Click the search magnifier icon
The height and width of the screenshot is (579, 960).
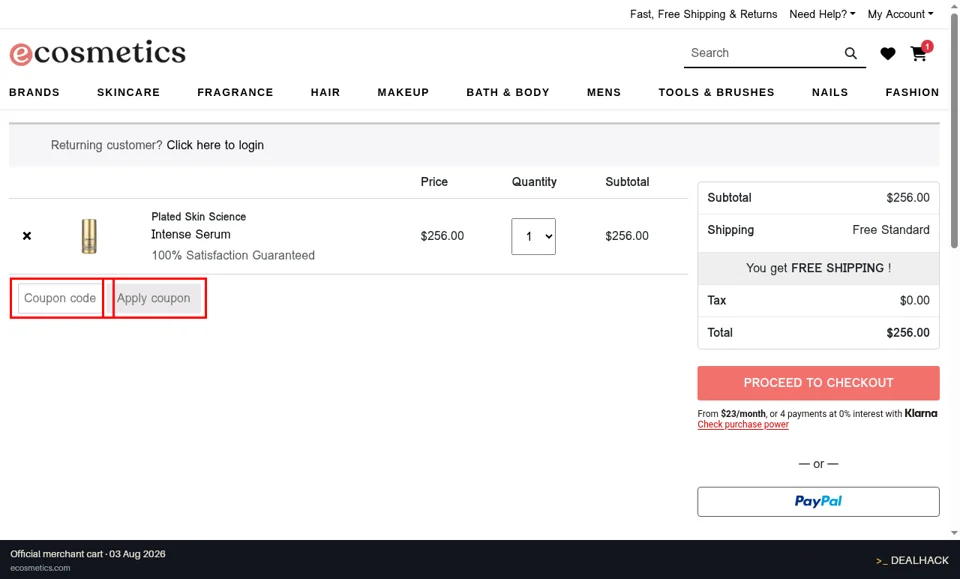coord(850,53)
